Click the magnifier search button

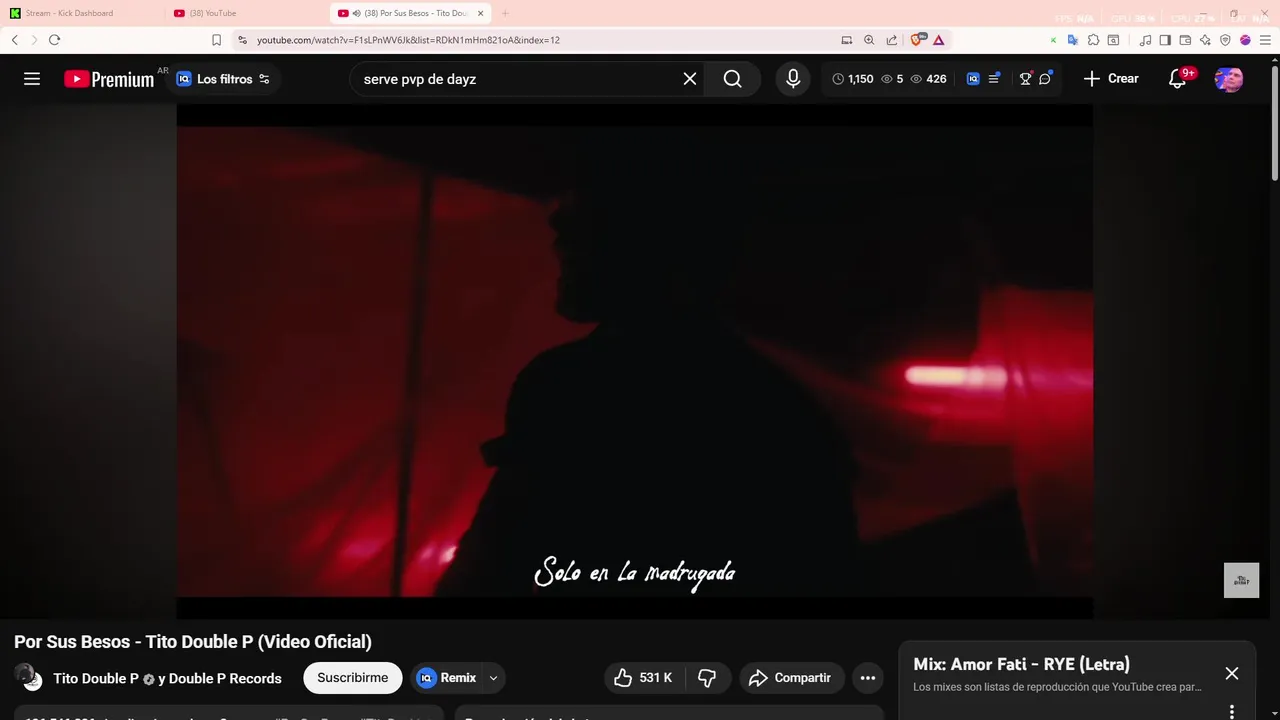pyautogui.click(x=733, y=79)
